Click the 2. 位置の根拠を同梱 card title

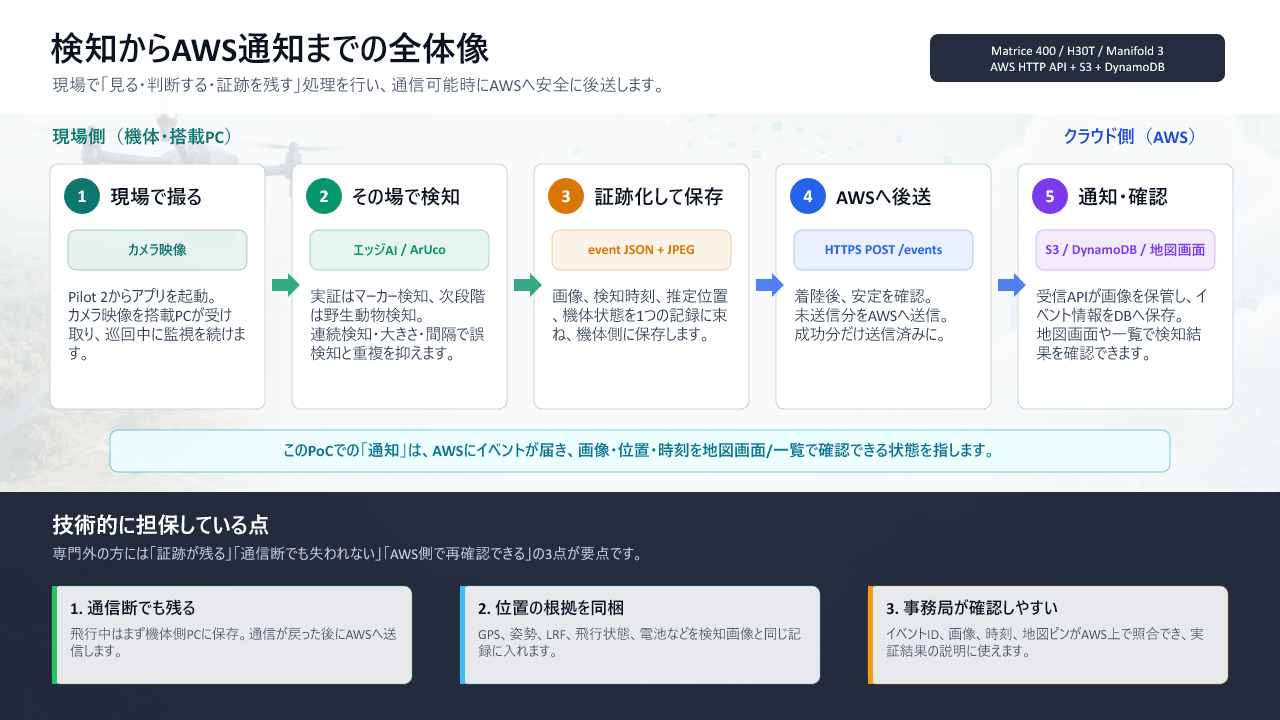pos(552,608)
